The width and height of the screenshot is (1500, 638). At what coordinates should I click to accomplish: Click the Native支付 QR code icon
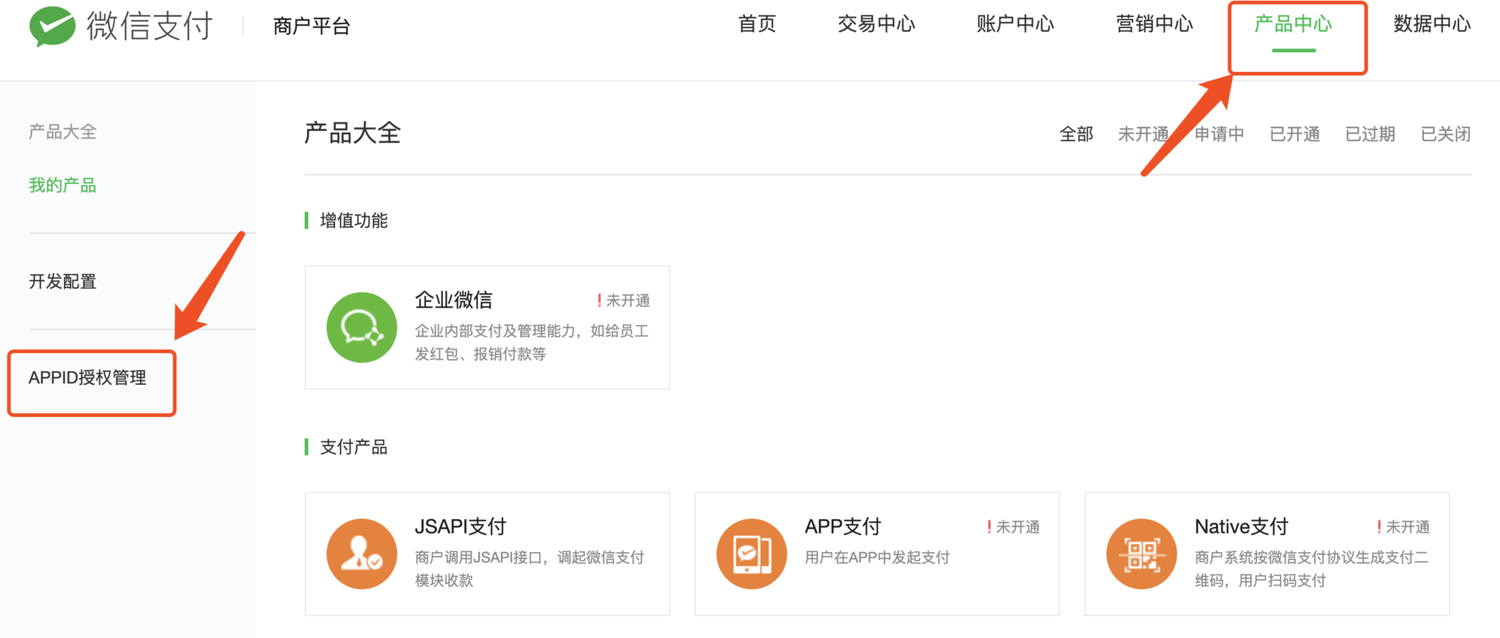(1141, 554)
